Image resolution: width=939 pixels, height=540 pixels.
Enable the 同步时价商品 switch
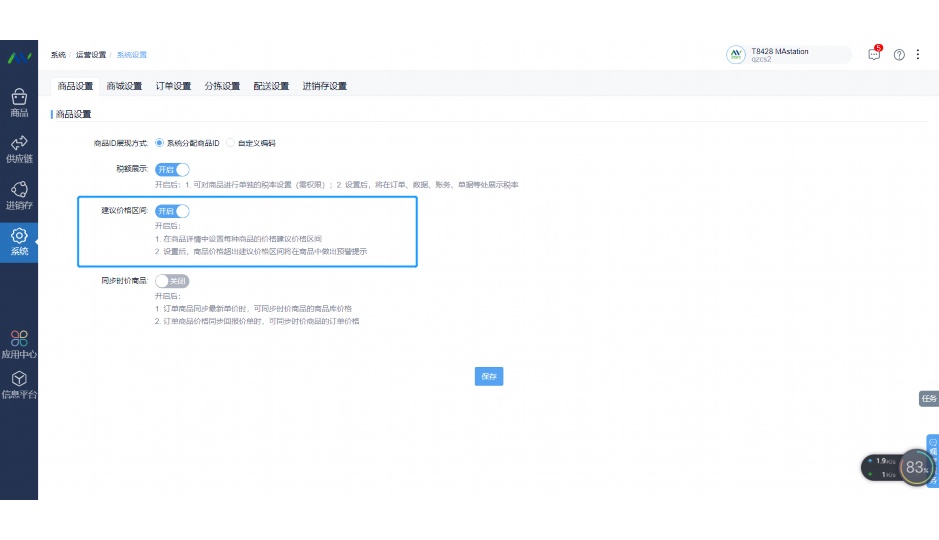(x=172, y=282)
